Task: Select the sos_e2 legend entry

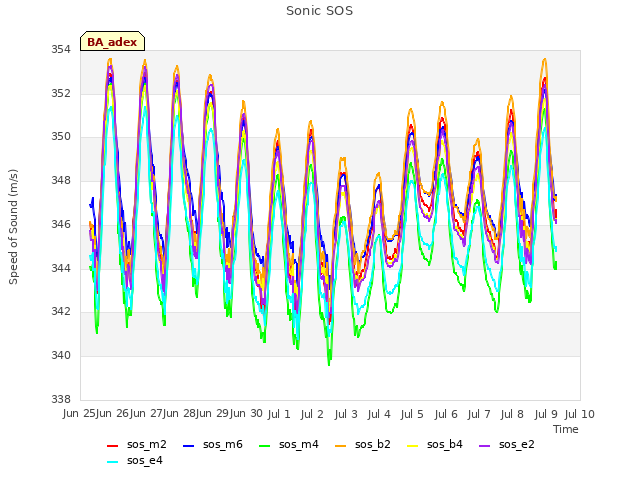Action: coord(507,444)
